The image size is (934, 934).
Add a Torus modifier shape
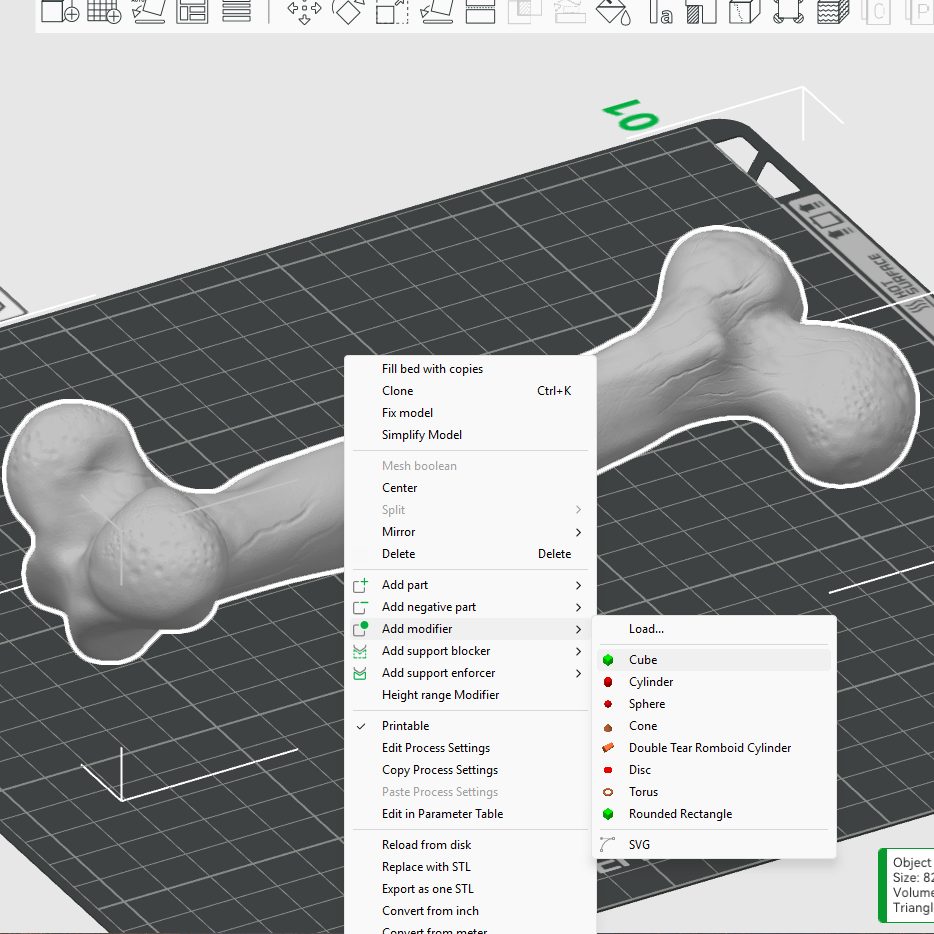coord(643,792)
